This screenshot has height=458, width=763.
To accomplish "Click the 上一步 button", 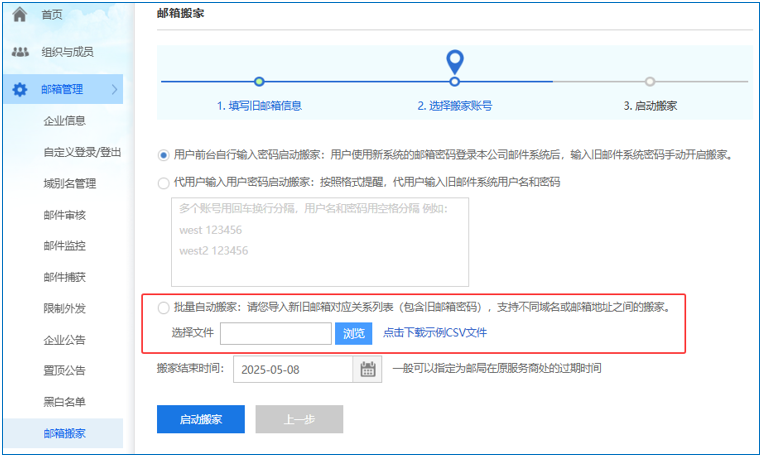I will pos(299,420).
